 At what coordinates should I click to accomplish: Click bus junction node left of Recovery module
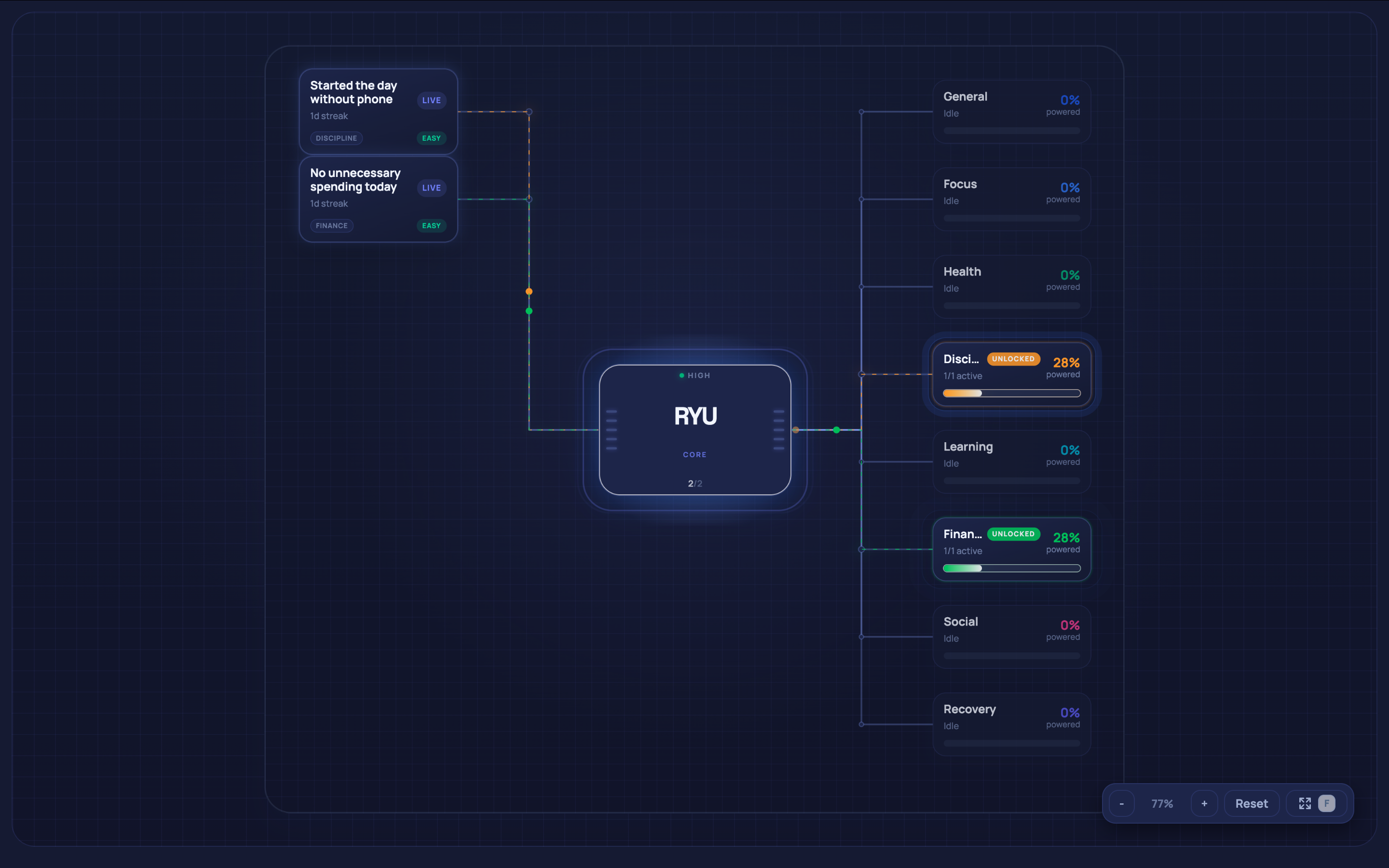coord(861,724)
